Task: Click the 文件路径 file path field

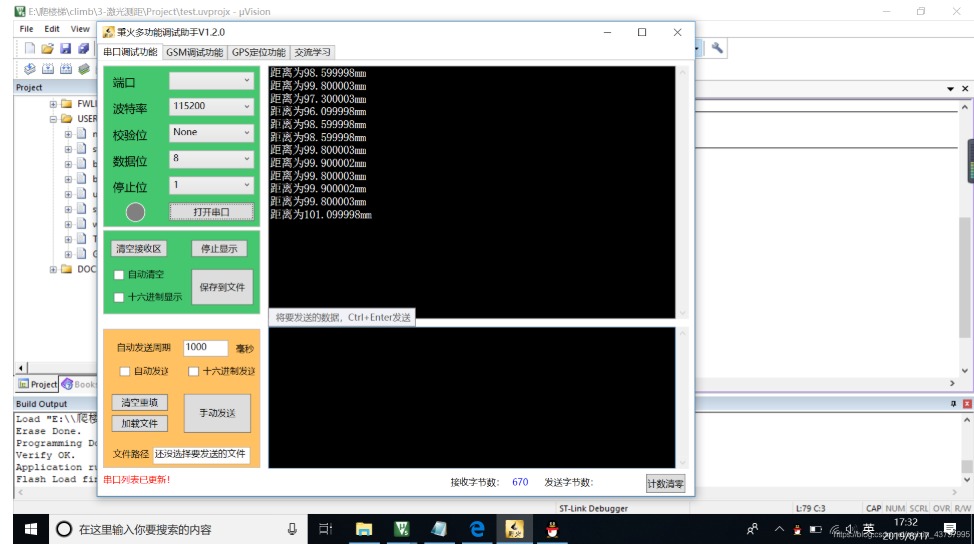Action: [200, 454]
